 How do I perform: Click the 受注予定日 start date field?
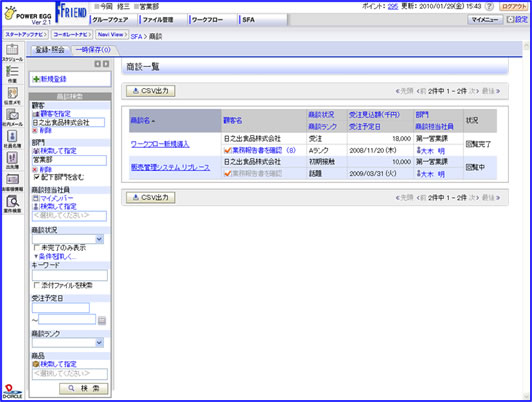point(61,308)
